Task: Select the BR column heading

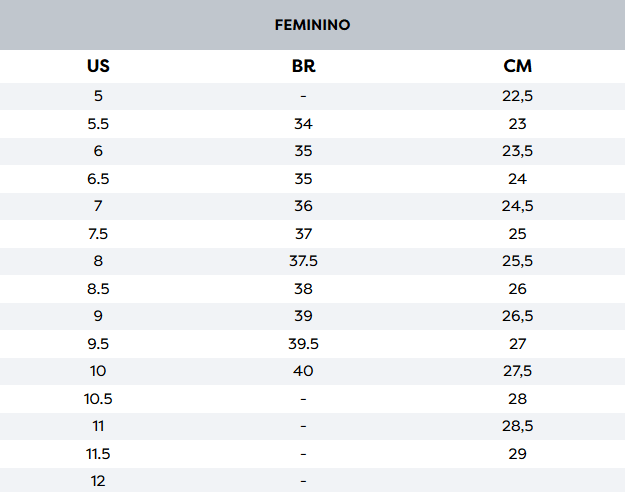Action: [x=303, y=67]
